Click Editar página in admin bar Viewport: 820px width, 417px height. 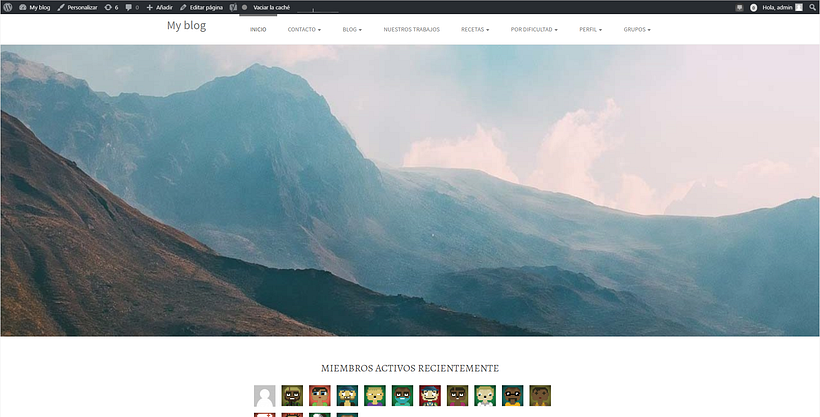click(201, 7)
